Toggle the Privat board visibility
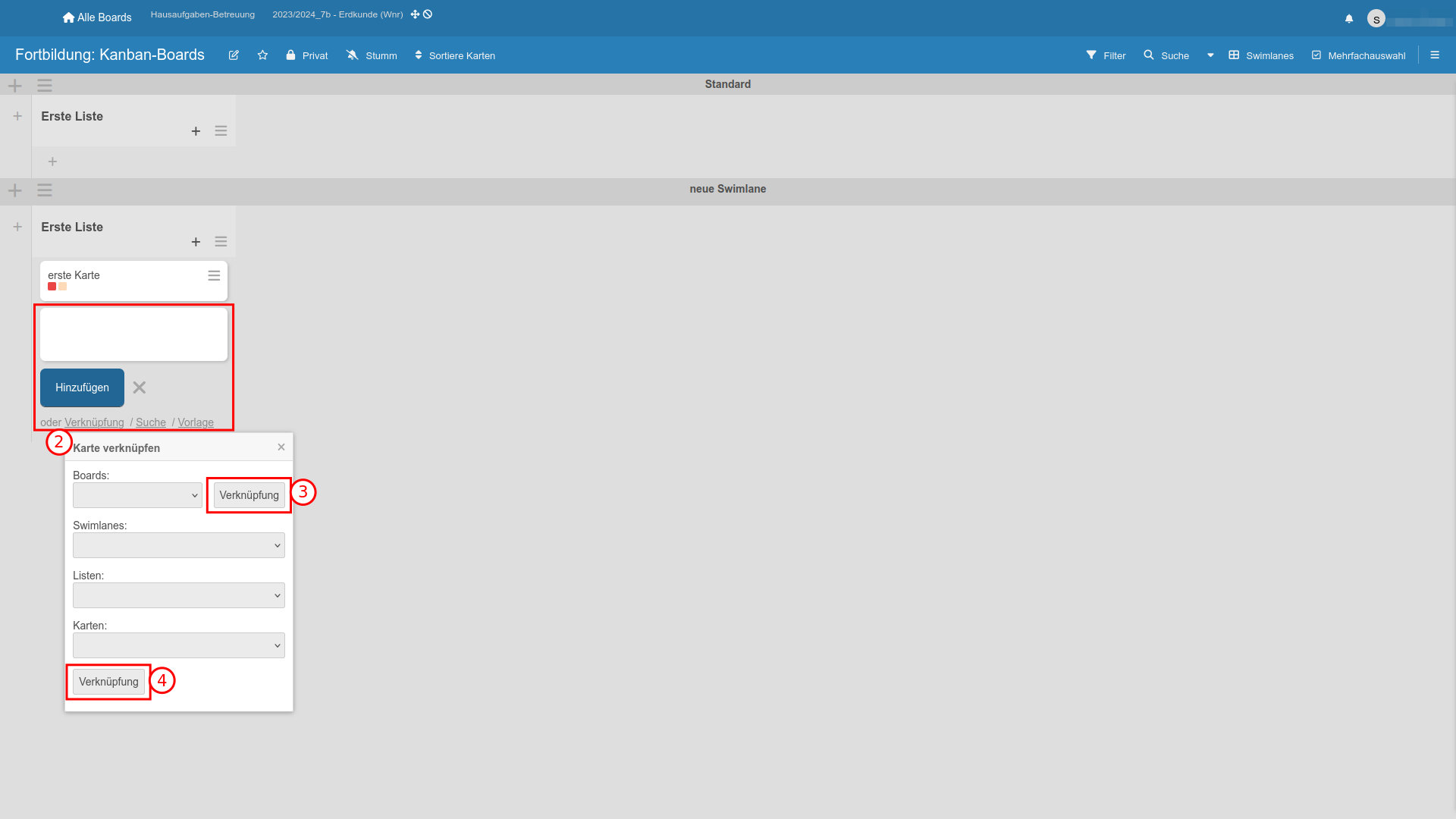The width and height of the screenshot is (1456, 819). pos(307,55)
